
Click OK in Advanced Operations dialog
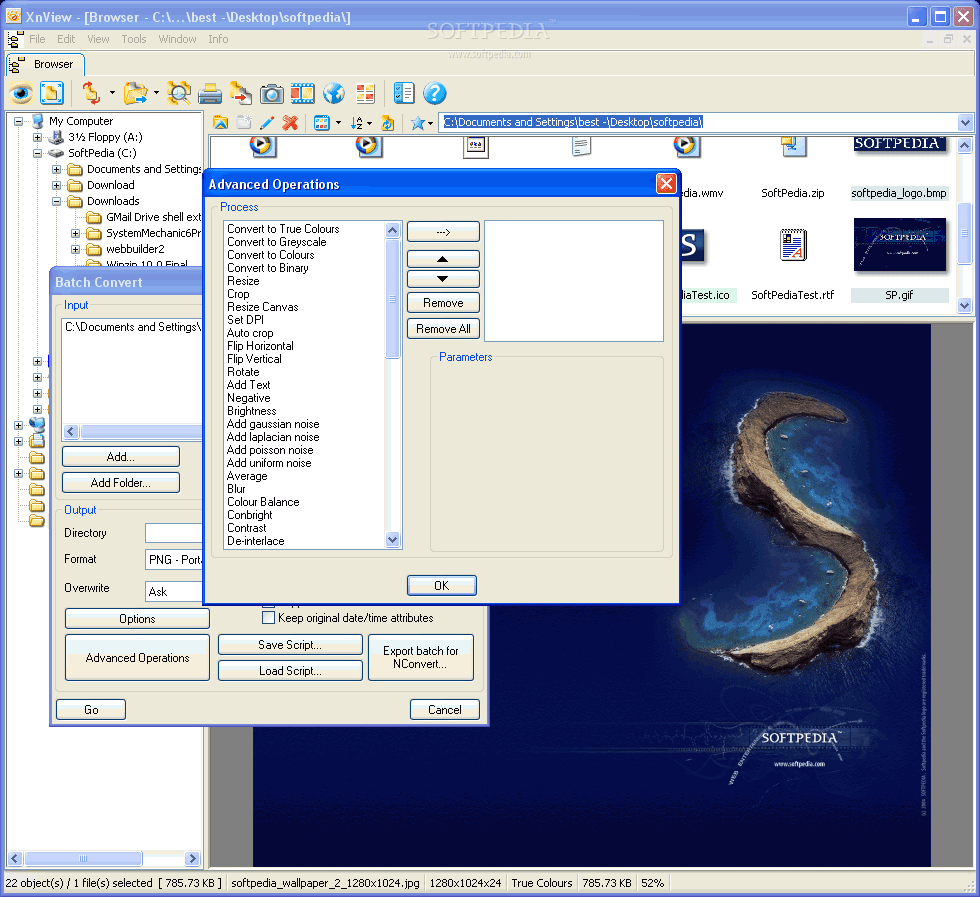pos(442,586)
